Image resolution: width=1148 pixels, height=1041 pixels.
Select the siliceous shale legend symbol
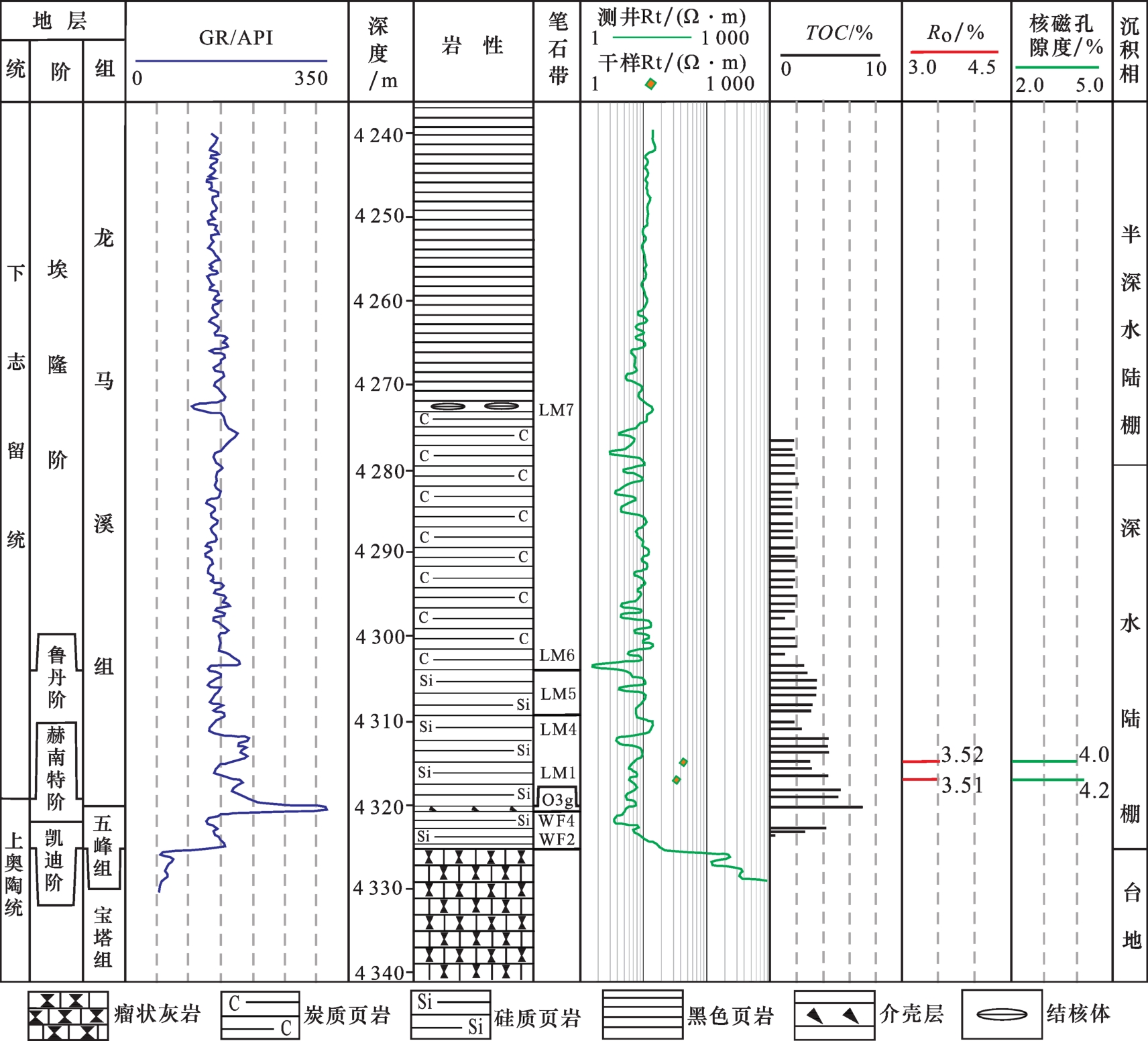click(451, 1015)
